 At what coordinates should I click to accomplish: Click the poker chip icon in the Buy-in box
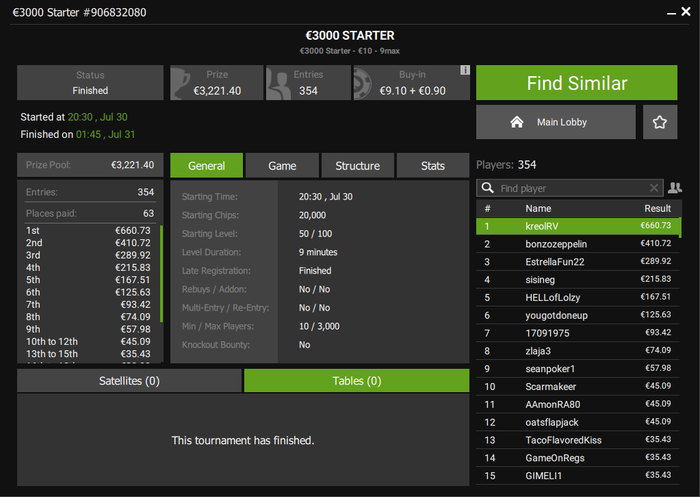click(x=362, y=83)
